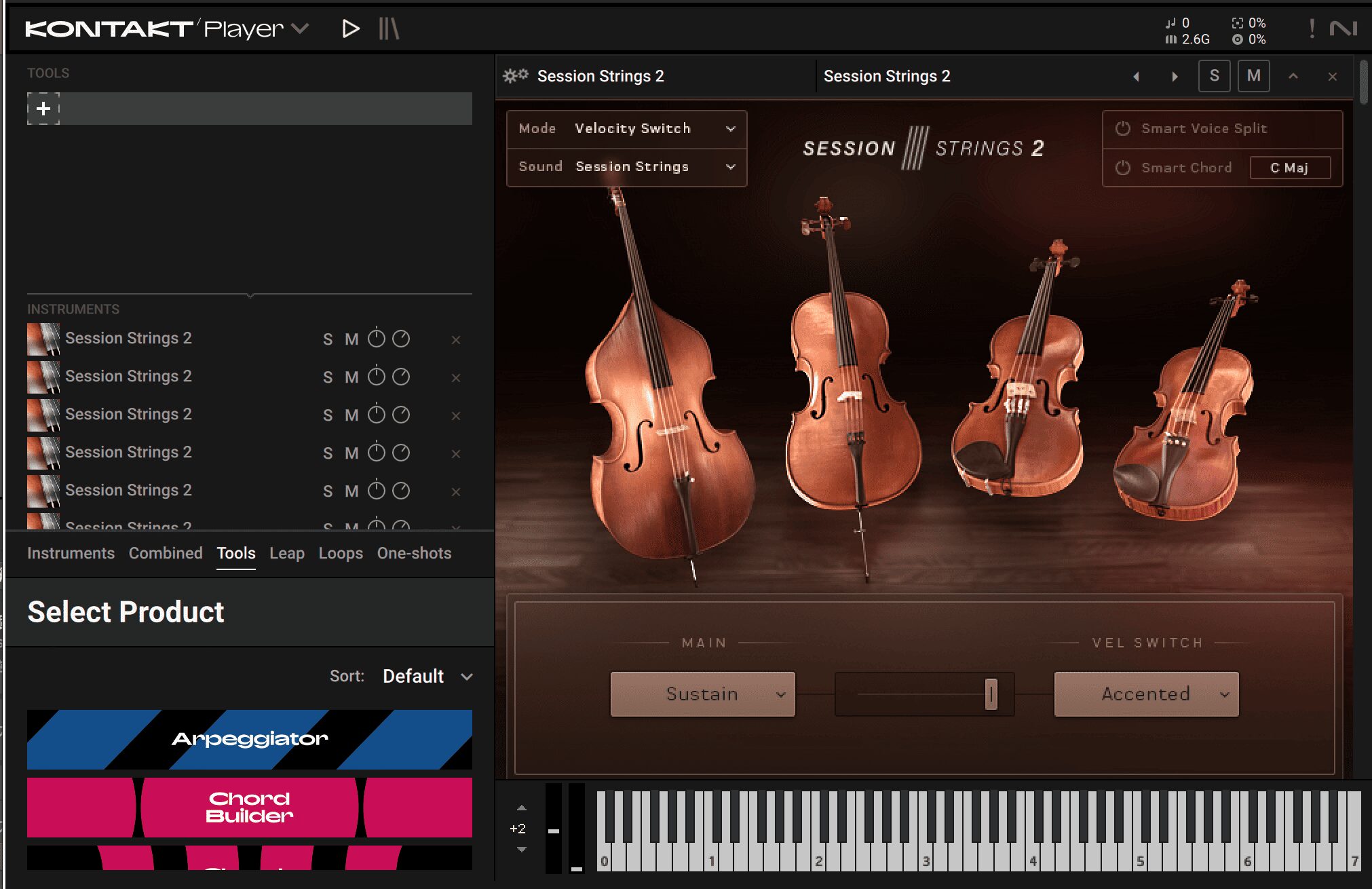Image resolution: width=1372 pixels, height=889 pixels.
Task: Select fifth Session Strings 2 thumbnail
Action: coord(43,491)
